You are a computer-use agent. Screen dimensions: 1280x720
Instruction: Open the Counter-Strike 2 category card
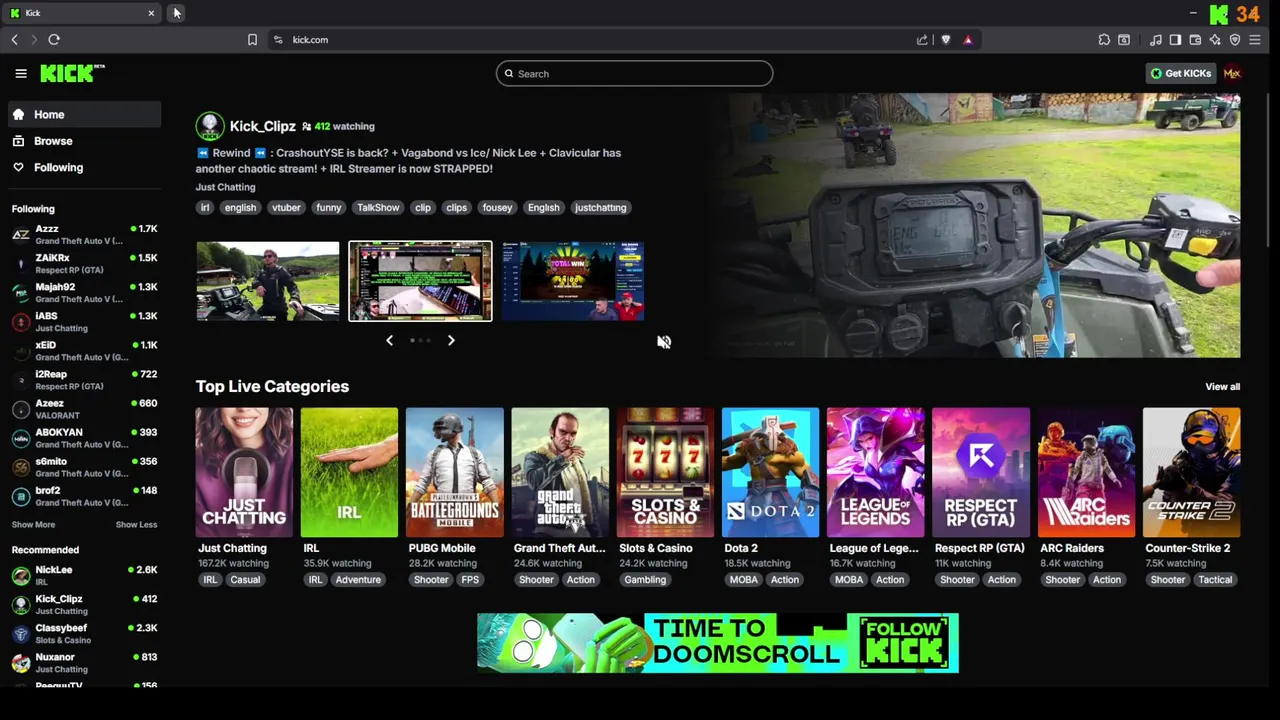pos(1191,472)
